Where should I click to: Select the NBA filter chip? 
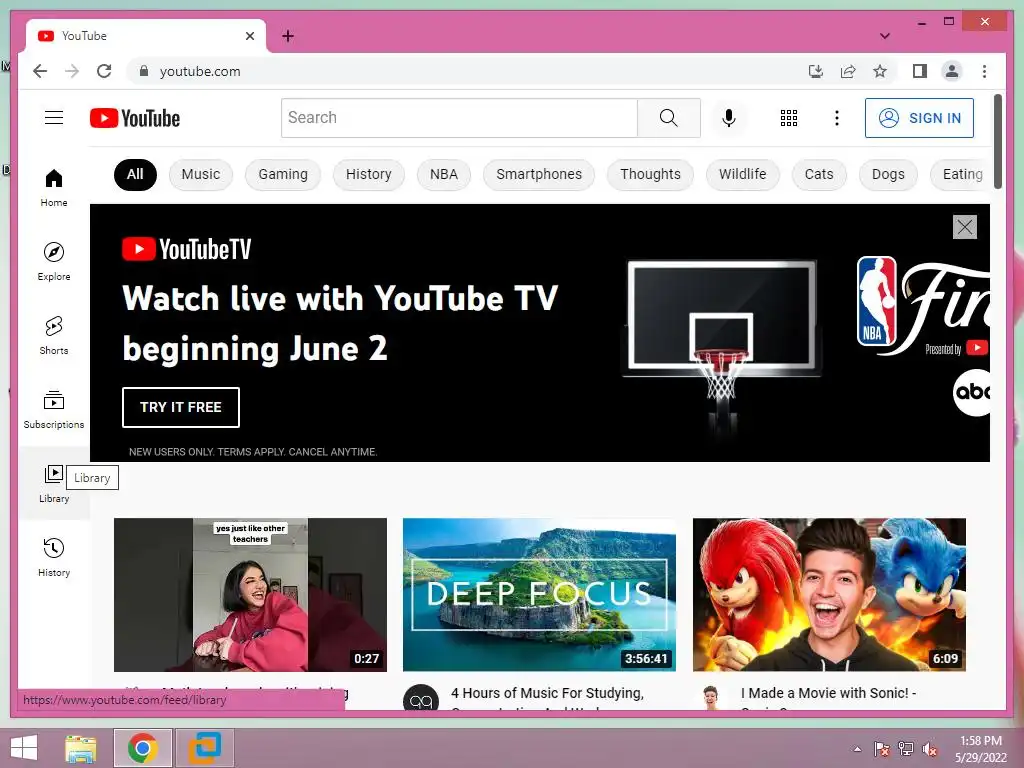[443, 174]
